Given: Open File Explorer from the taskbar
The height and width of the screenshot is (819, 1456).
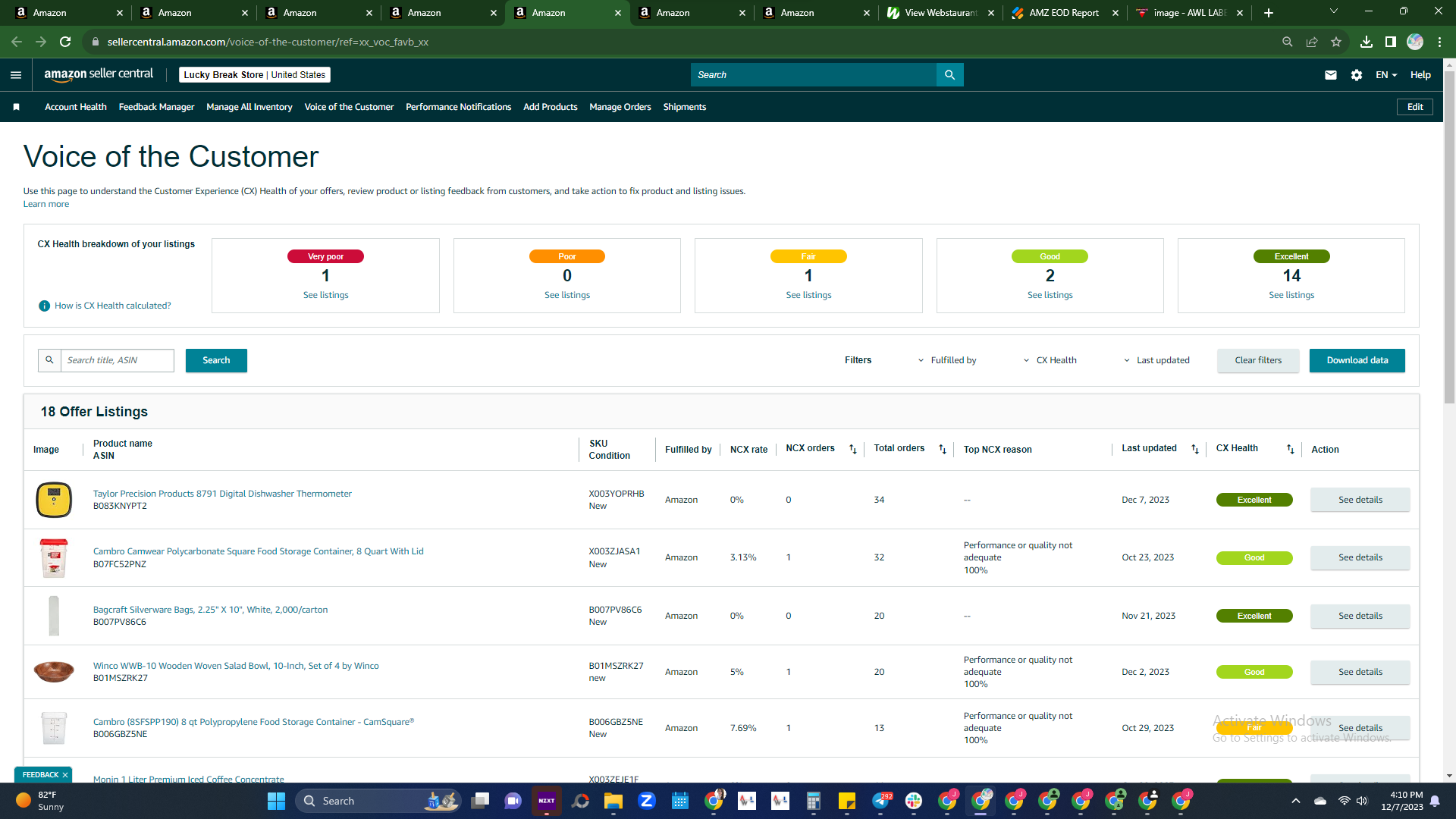Looking at the screenshot, I should tap(613, 801).
